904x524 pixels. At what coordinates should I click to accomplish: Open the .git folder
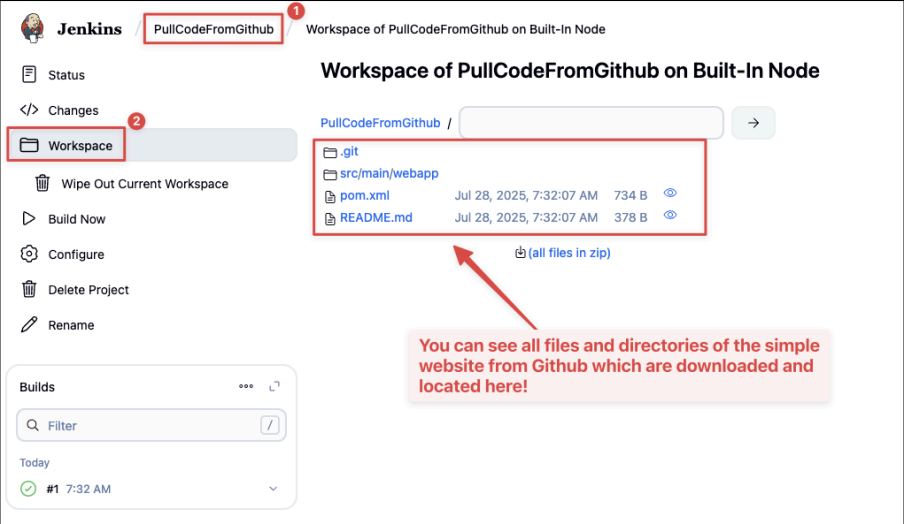(349, 151)
